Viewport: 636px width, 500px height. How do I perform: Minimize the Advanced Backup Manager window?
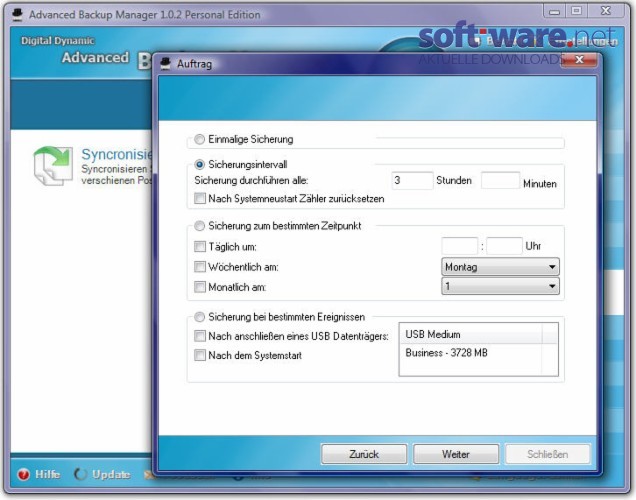[x=554, y=11]
